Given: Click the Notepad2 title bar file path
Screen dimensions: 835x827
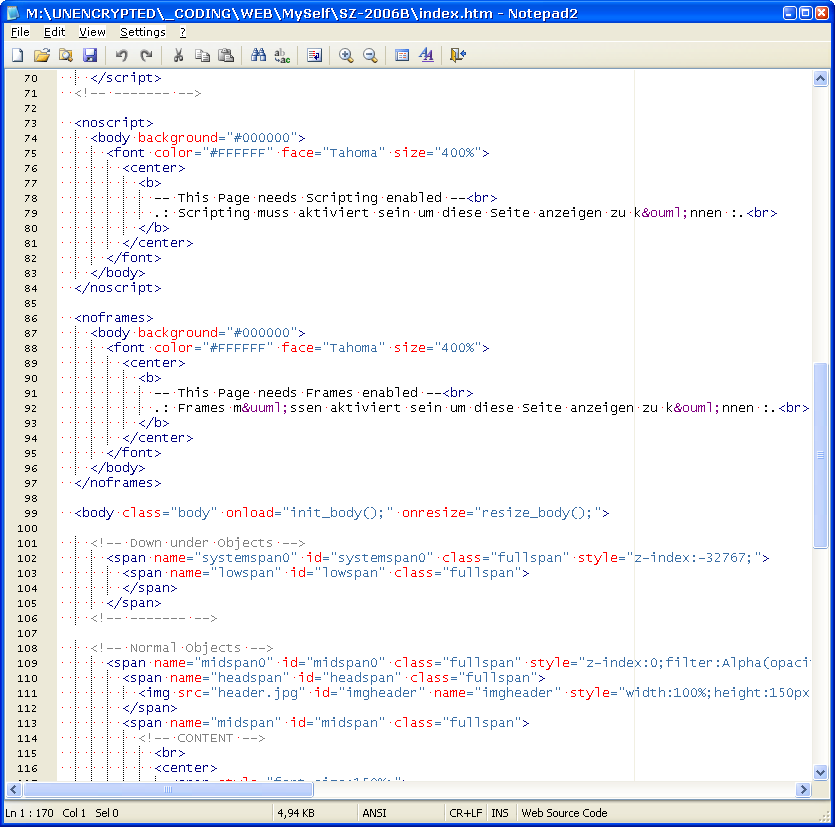Looking at the screenshot, I should (259, 13).
